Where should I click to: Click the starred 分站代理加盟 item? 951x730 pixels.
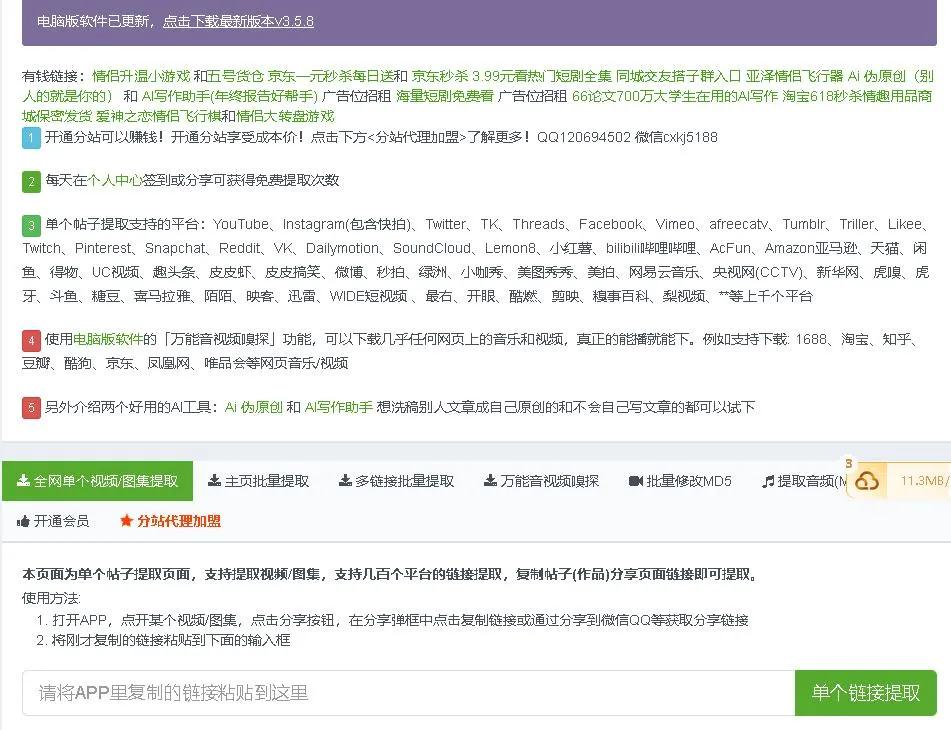[x=170, y=521]
